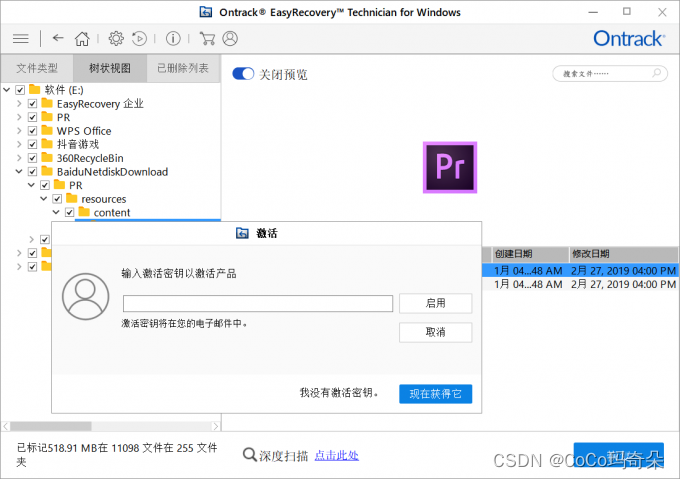The width and height of the screenshot is (680, 479).
Task: Toggle the 关闭预览 preview switch
Action: click(x=243, y=74)
